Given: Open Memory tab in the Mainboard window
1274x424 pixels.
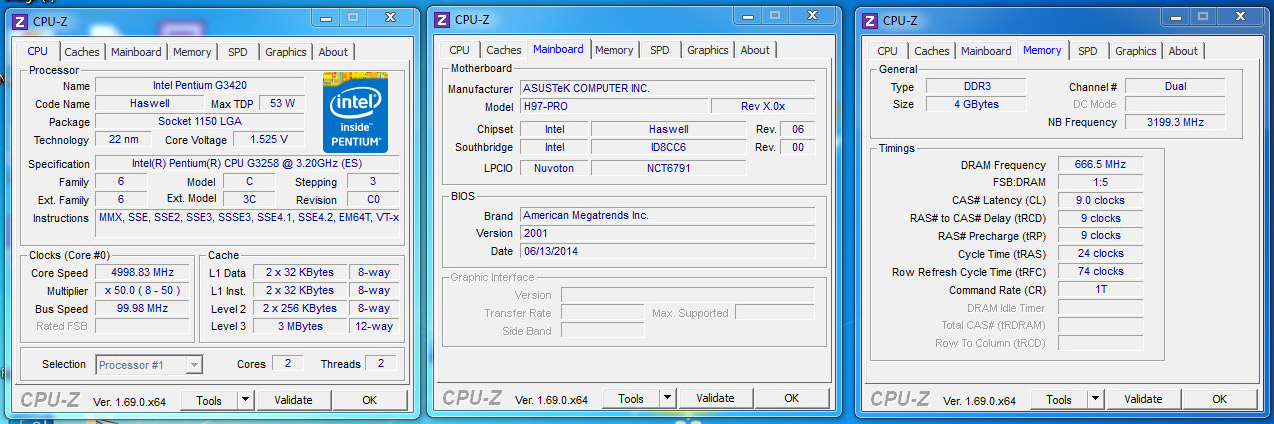Looking at the screenshot, I should (614, 50).
